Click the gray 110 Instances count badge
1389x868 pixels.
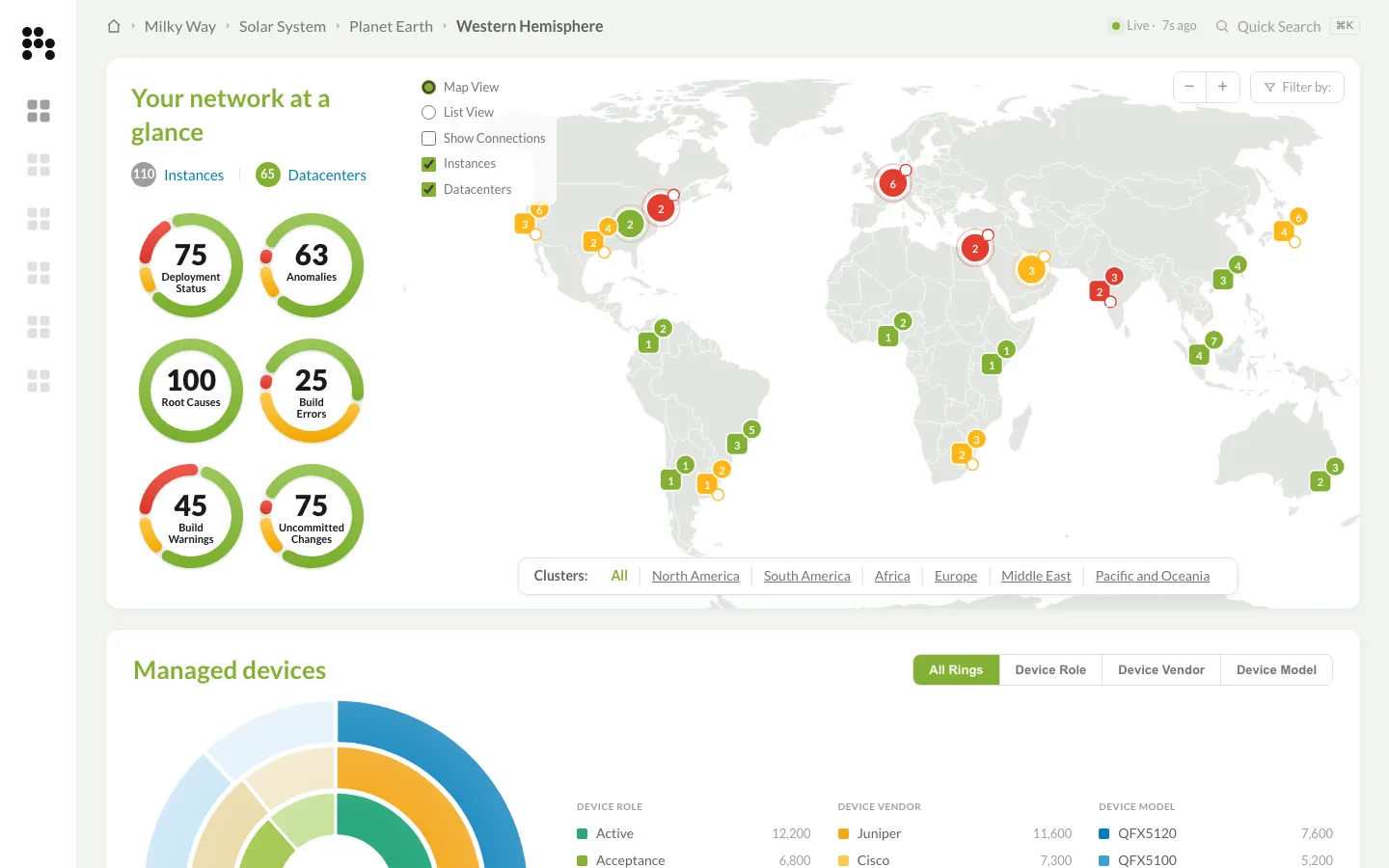(144, 175)
